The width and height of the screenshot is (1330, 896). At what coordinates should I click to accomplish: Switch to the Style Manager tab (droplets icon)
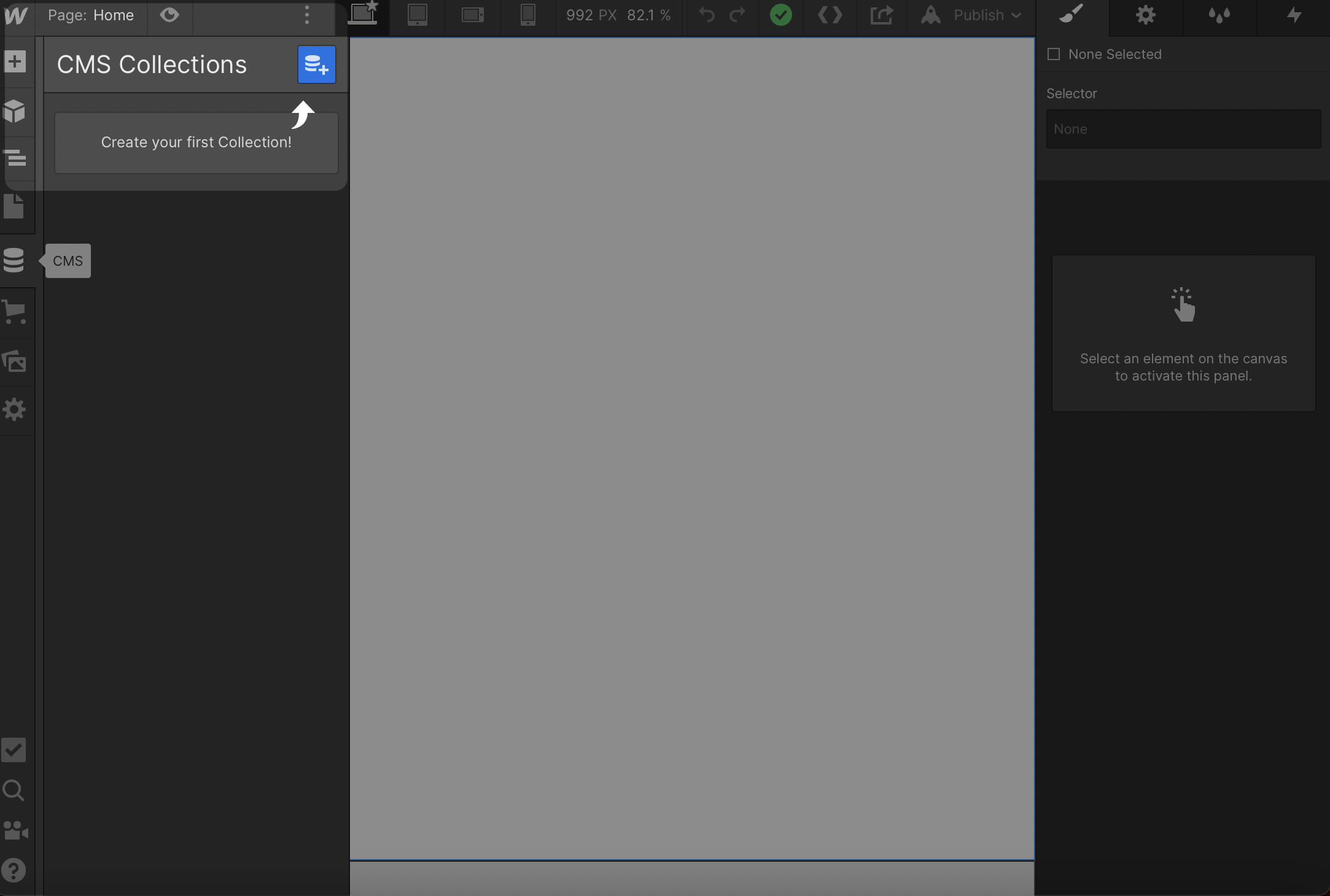pos(1220,15)
